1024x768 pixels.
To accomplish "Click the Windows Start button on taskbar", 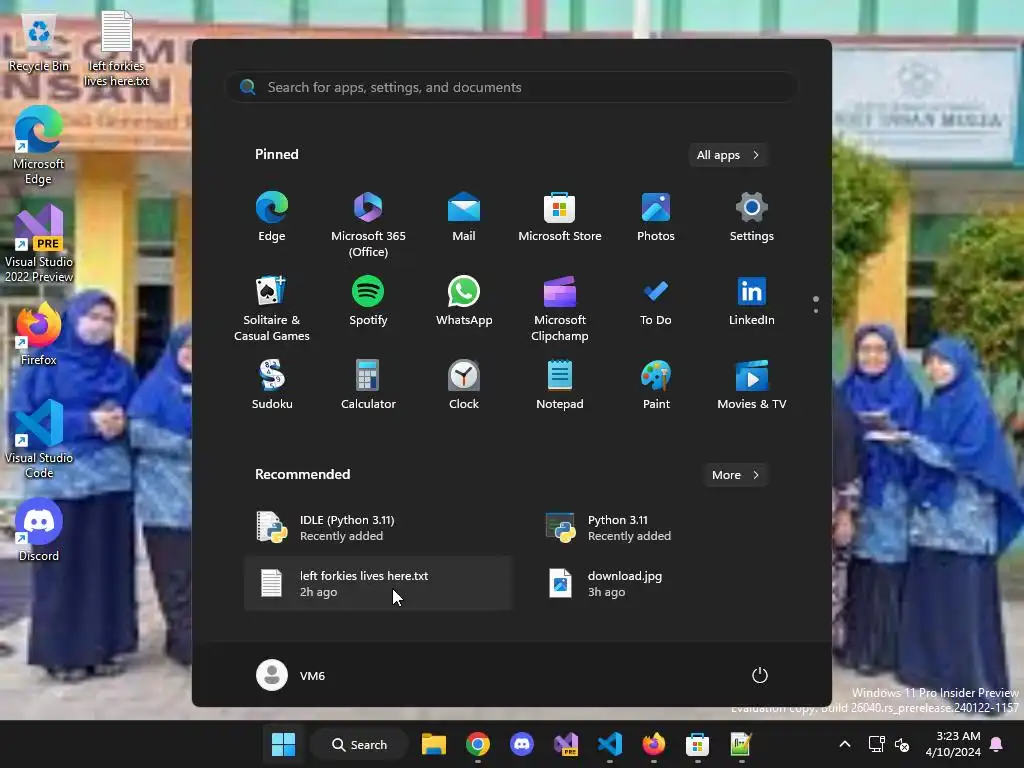I will (x=283, y=744).
